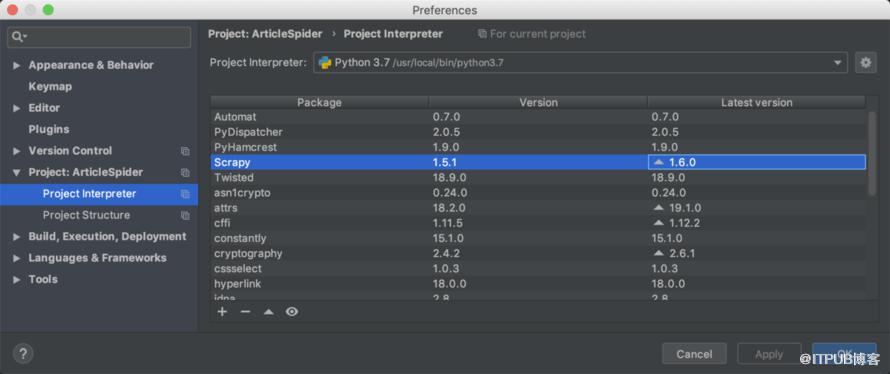The height and width of the screenshot is (374, 890).
Task: Click project-level icon beside Project Structure
Action: (185, 216)
